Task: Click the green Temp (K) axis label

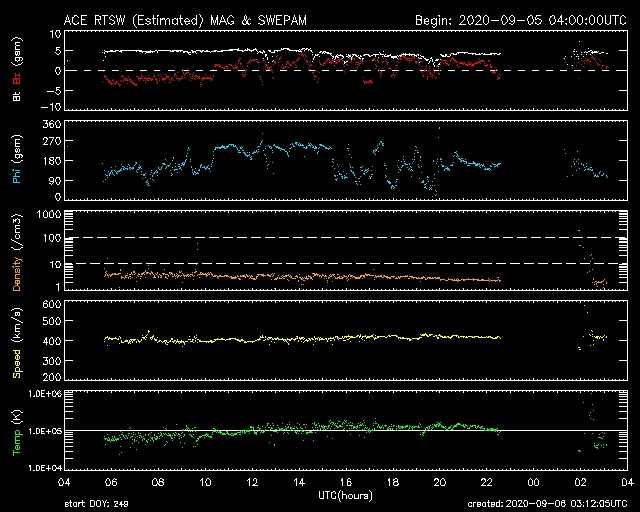Action: (x=17, y=431)
